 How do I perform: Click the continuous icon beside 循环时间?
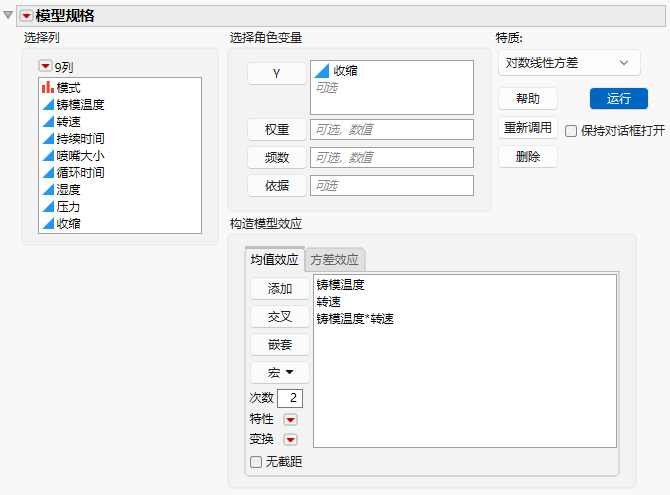click(48, 173)
